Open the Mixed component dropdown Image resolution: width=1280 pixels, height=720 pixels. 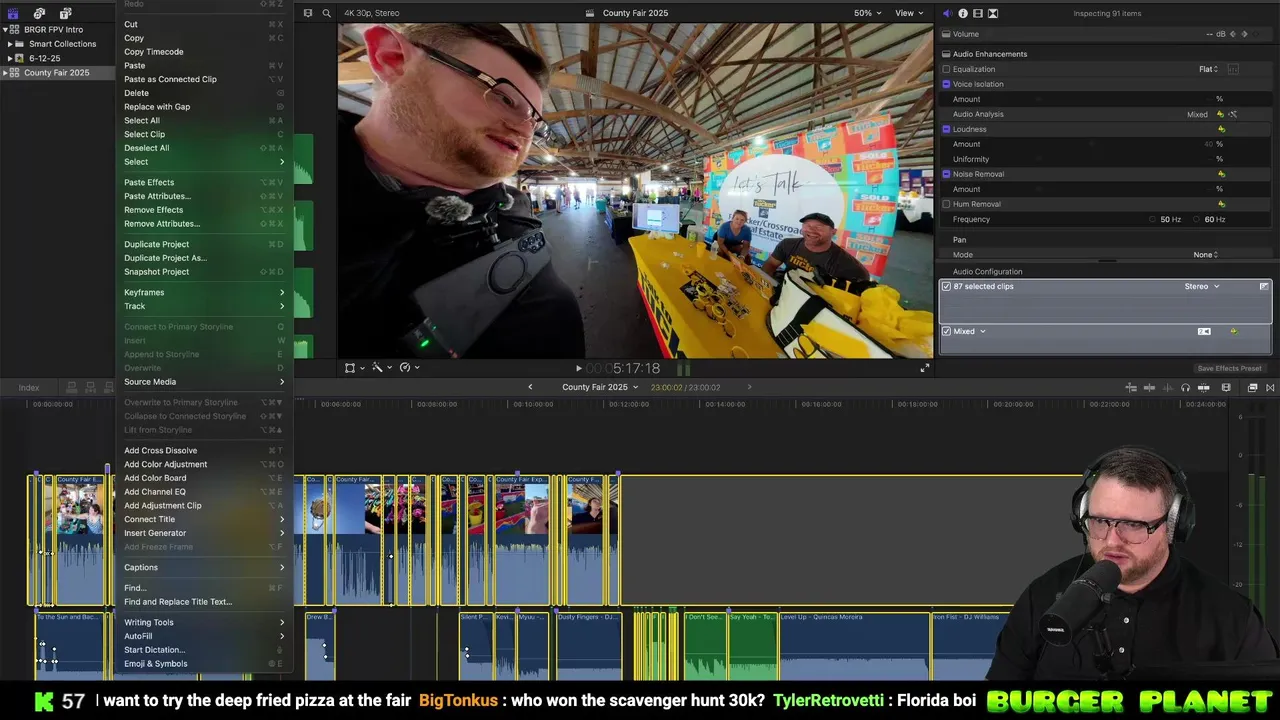970,331
